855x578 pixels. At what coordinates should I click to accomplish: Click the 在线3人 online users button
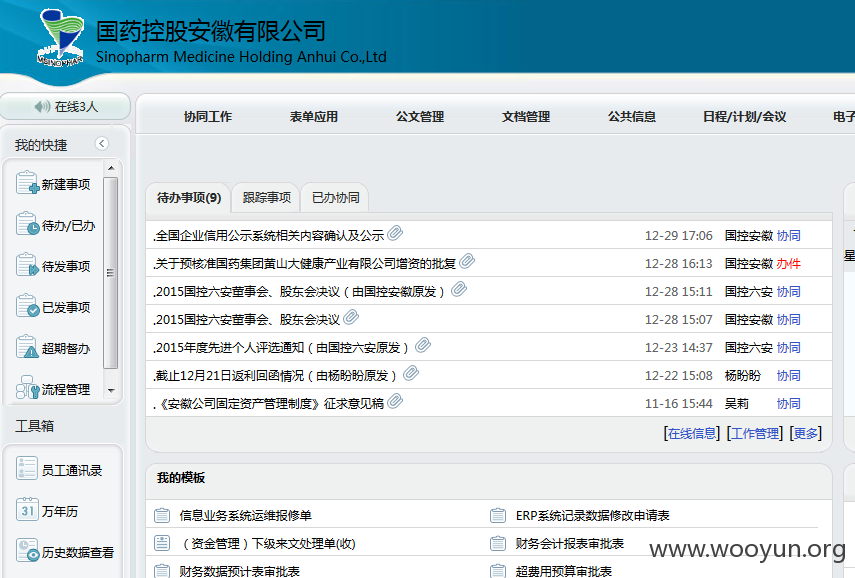pyautogui.click(x=65, y=106)
